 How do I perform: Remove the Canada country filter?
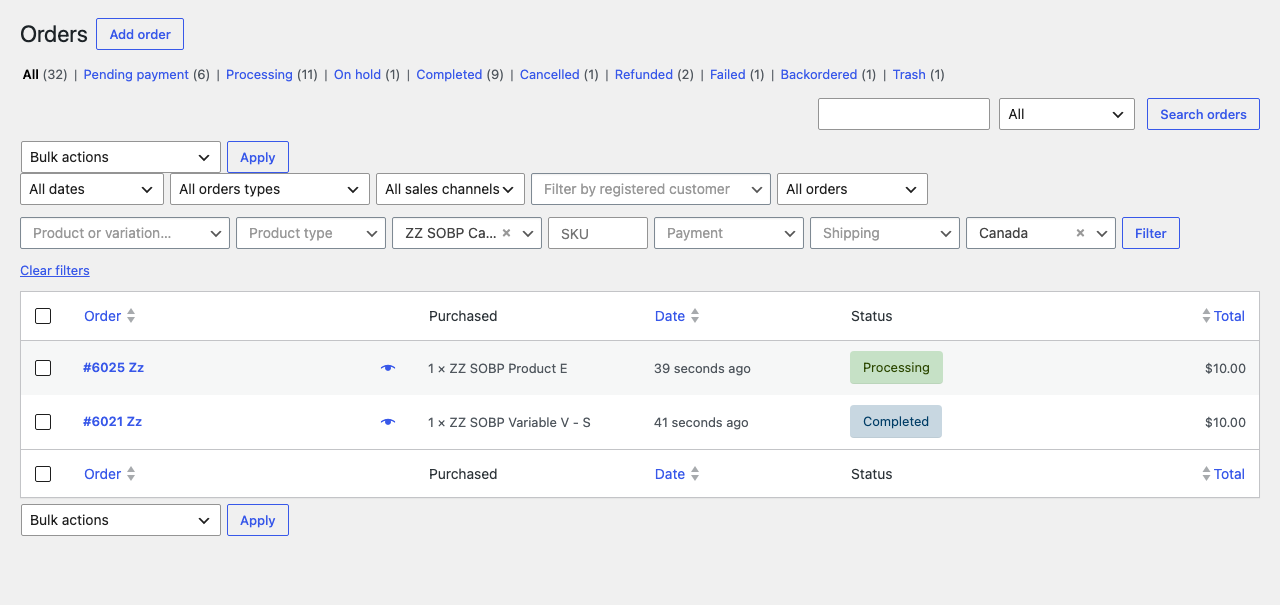point(1080,233)
